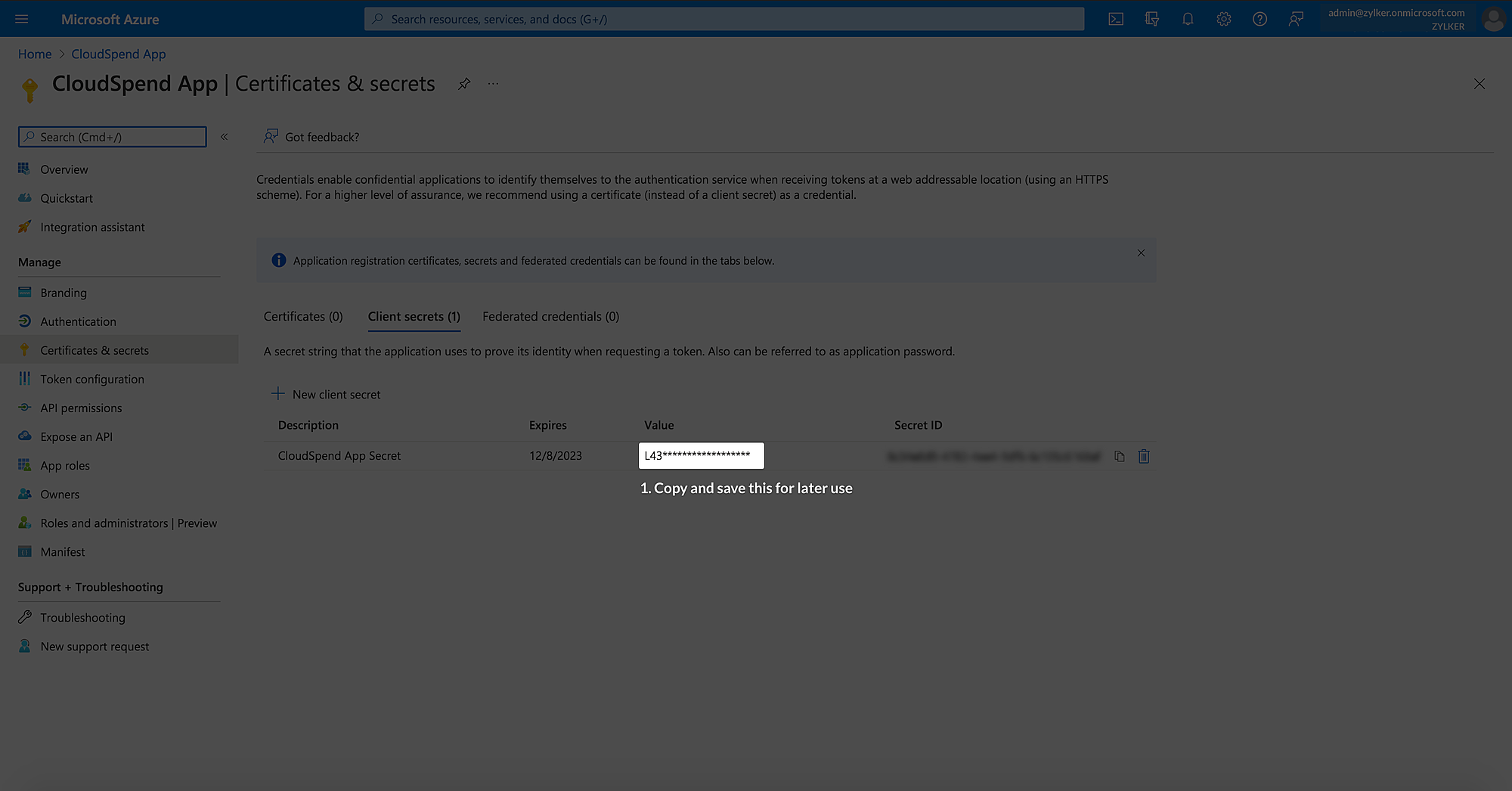The height and width of the screenshot is (791, 1512).
Task: Select Token configuration in the sidebar
Action: tap(91, 378)
